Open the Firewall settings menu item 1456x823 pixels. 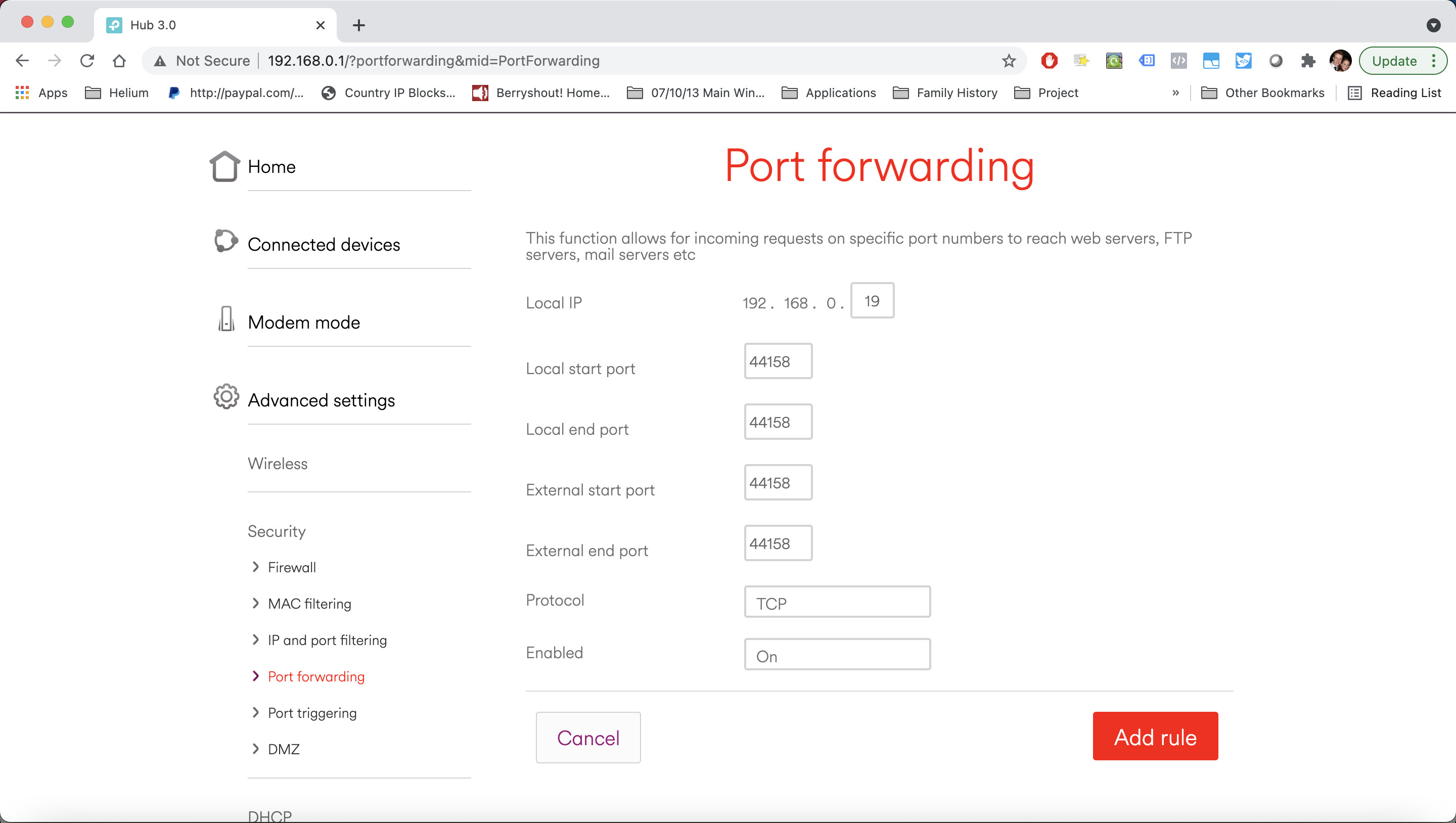292,568
